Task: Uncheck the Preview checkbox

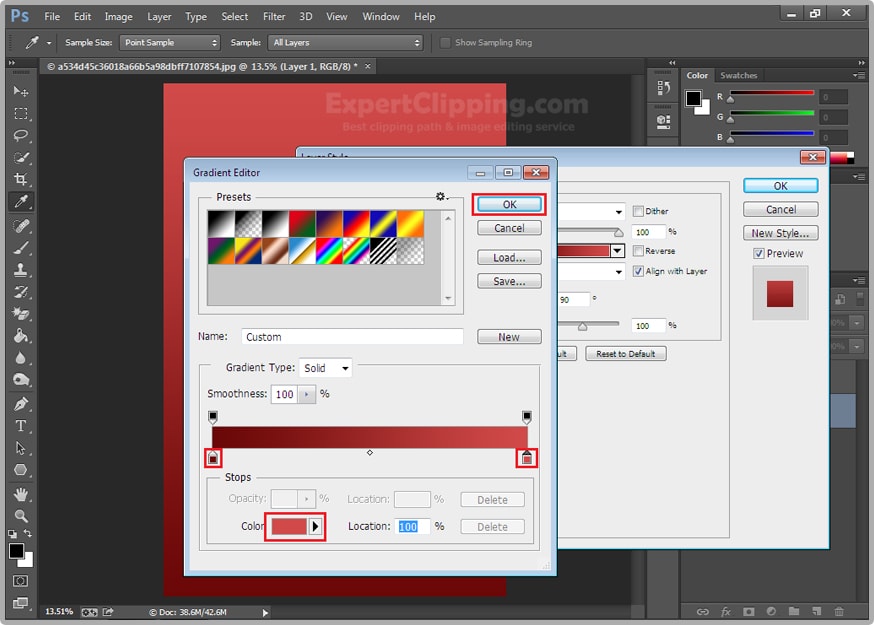Action: [759, 254]
